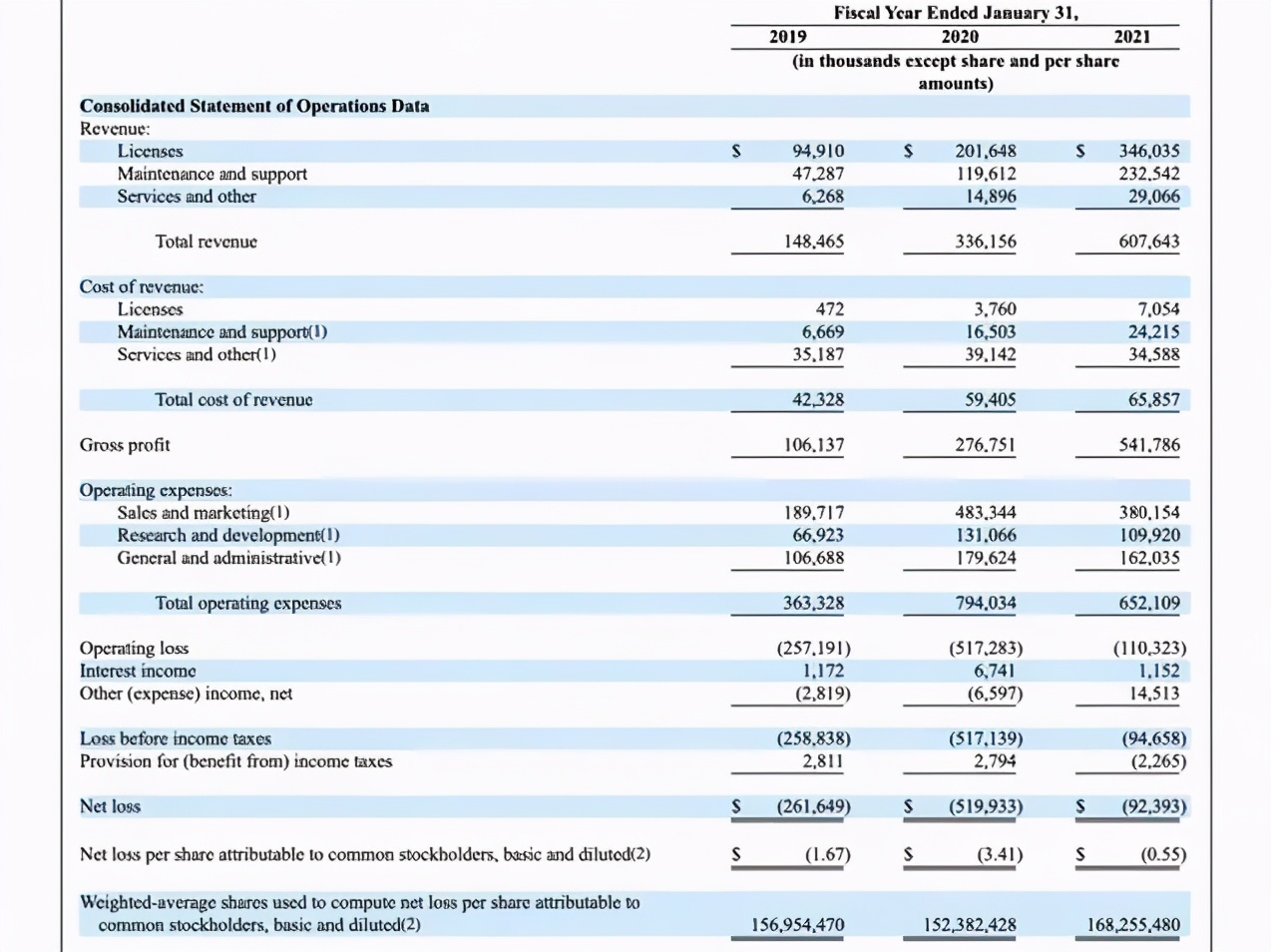1271x952 pixels.
Task: Select the "Operating loss" row label
Action: tap(134, 649)
